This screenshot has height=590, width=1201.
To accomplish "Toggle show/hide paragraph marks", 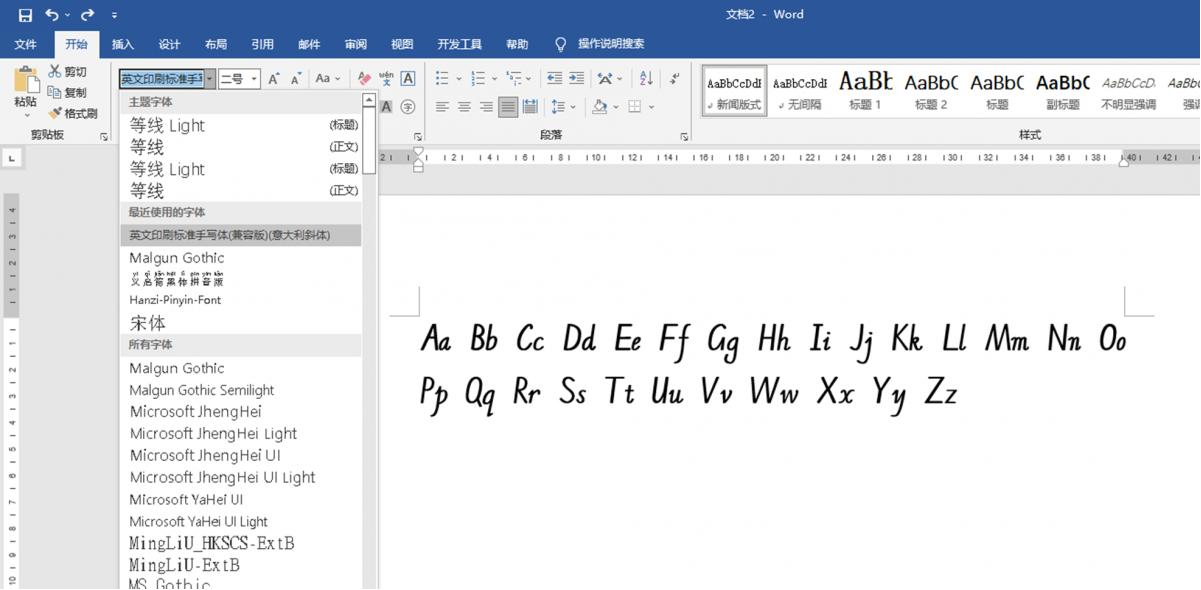I will pos(675,78).
